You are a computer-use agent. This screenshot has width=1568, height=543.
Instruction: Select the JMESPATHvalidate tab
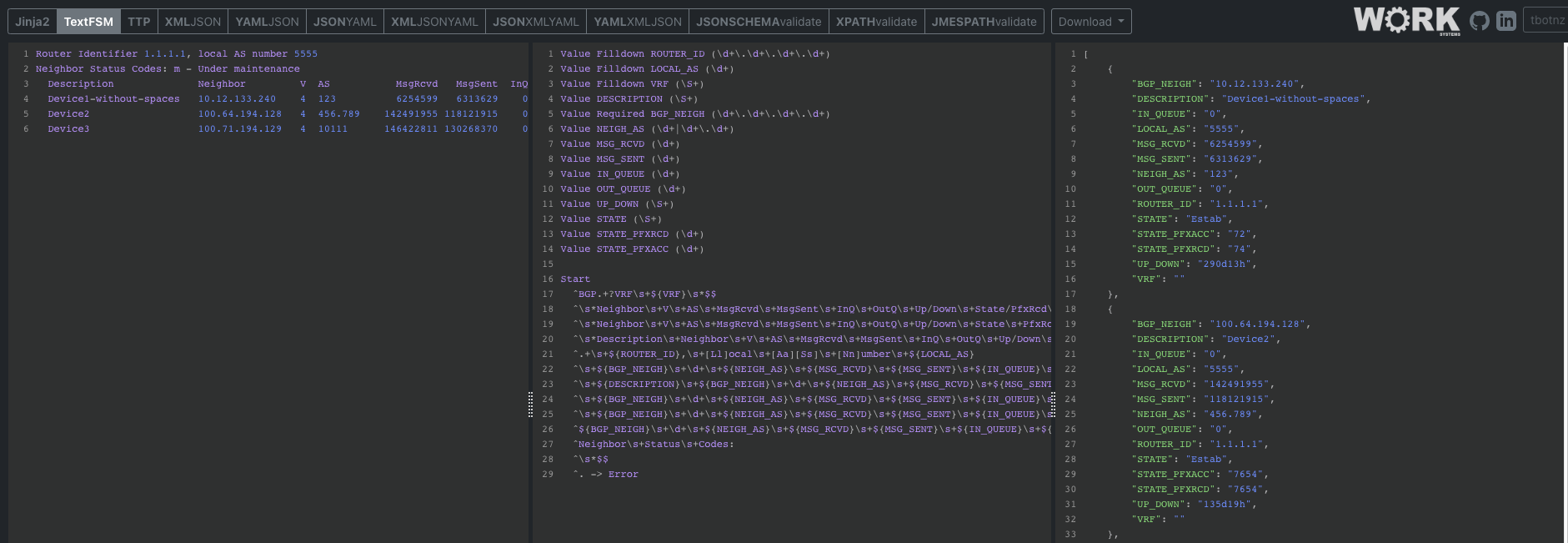point(984,22)
